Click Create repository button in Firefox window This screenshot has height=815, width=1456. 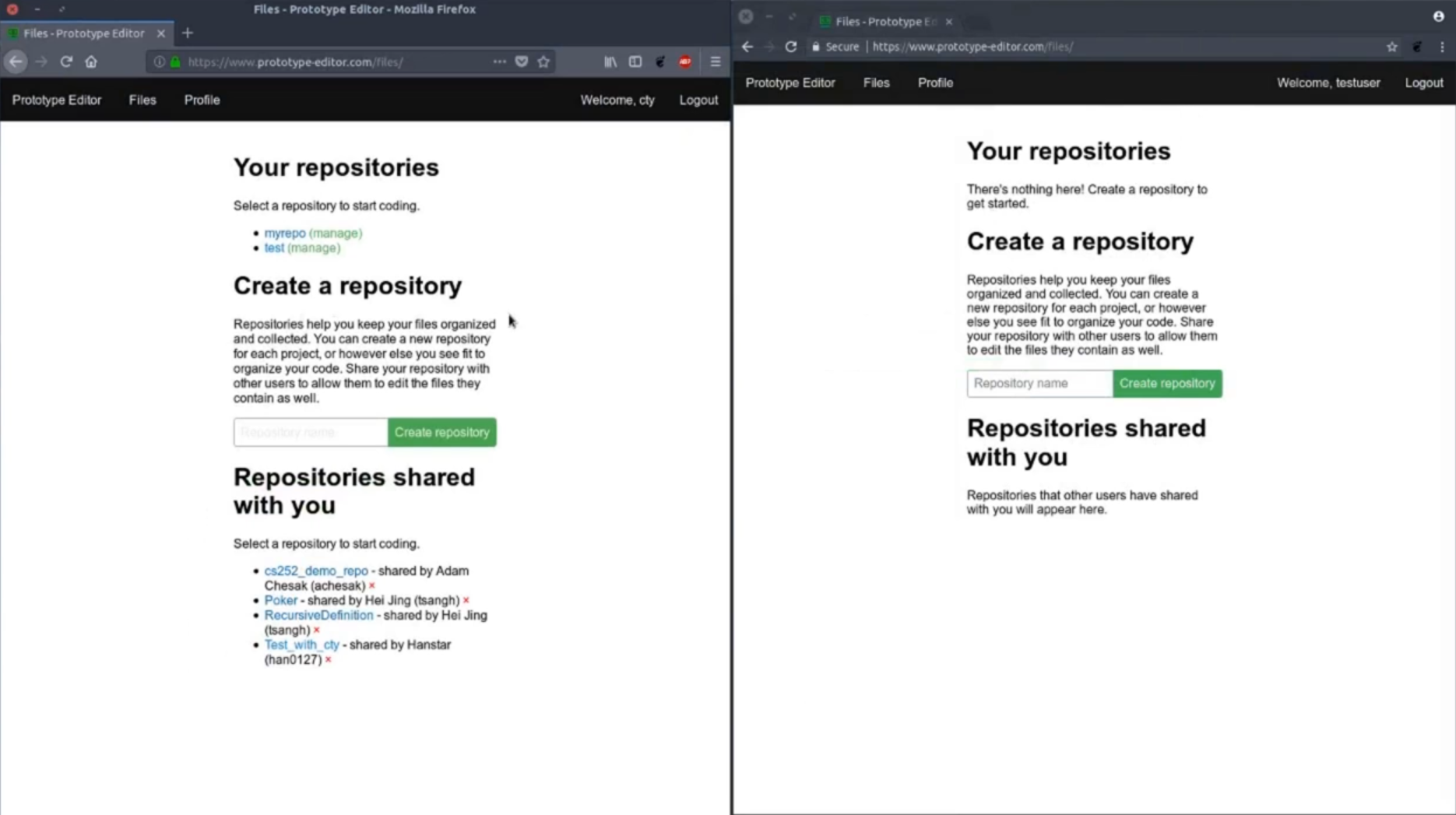pyautogui.click(x=441, y=432)
